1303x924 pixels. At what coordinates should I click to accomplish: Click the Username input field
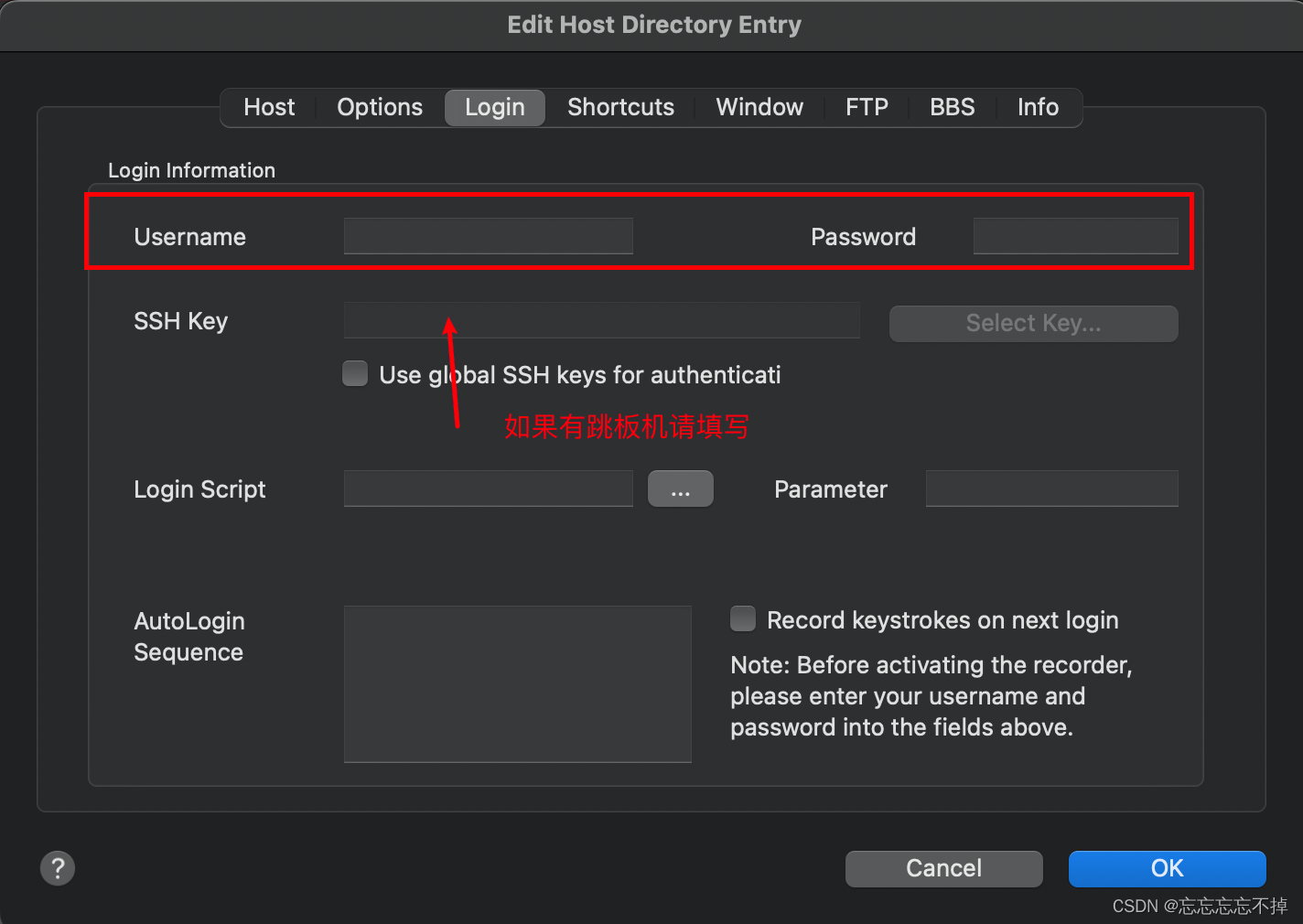pos(488,236)
